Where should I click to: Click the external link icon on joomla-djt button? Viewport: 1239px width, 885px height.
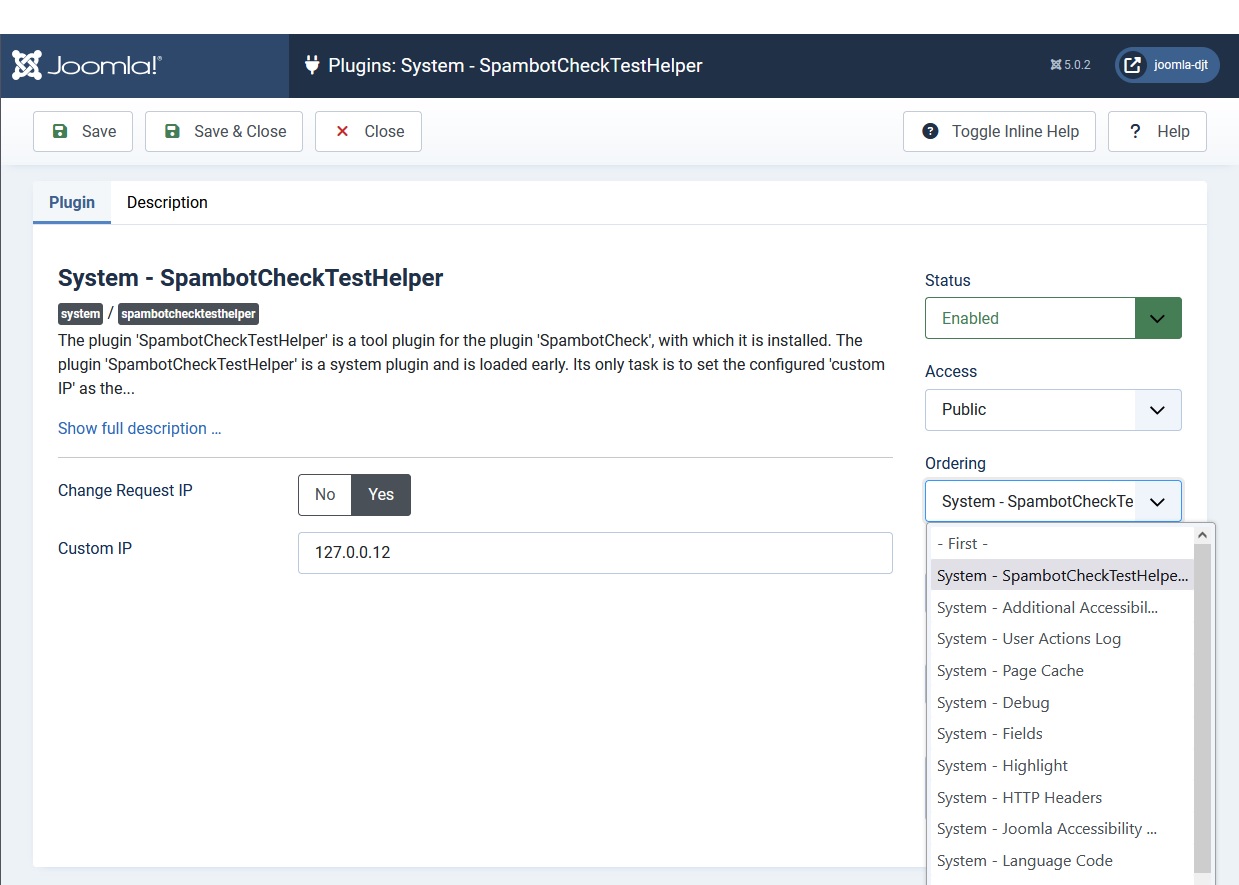coord(1132,65)
